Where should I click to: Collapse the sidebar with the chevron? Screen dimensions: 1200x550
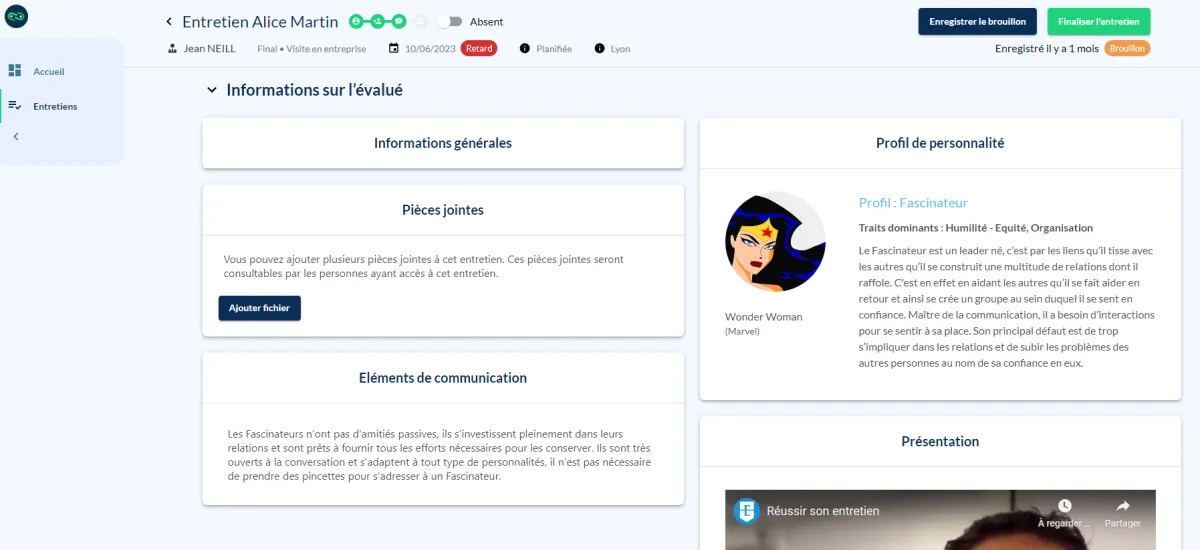tap(15, 136)
